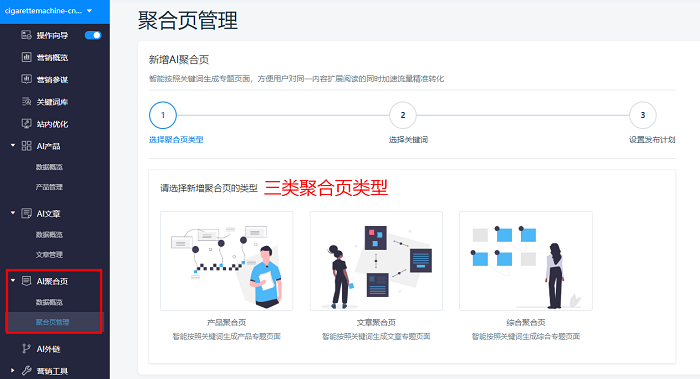This screenshot has width=700, height=379.
Task: Click the 产品聚合页 card title
Action: click(x=226, y=322)
